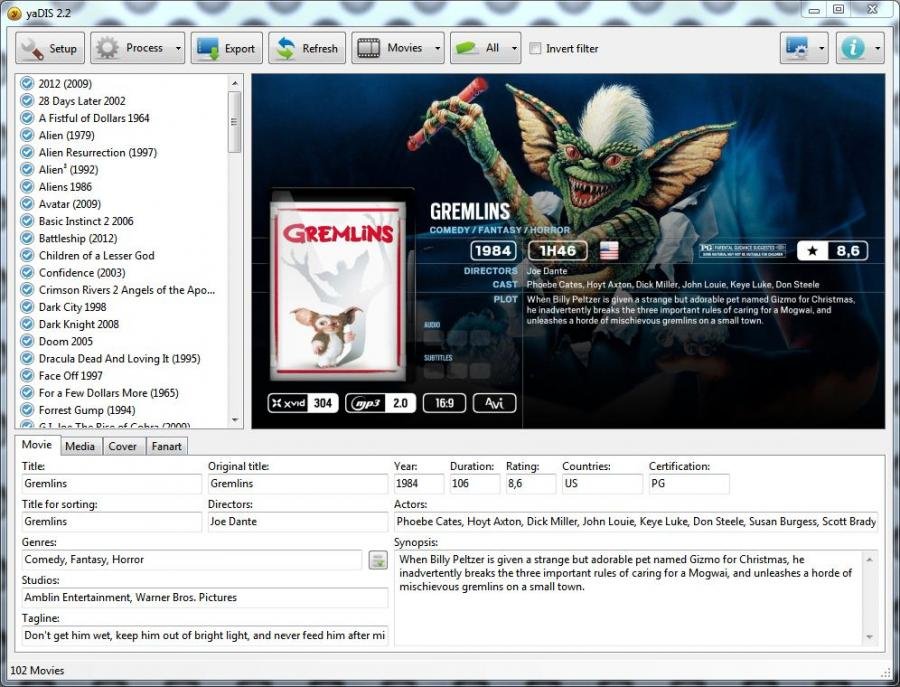The image size is (900, 687).
Task: Expand the Process dropdown arrow
Action: tap(178, 48)
